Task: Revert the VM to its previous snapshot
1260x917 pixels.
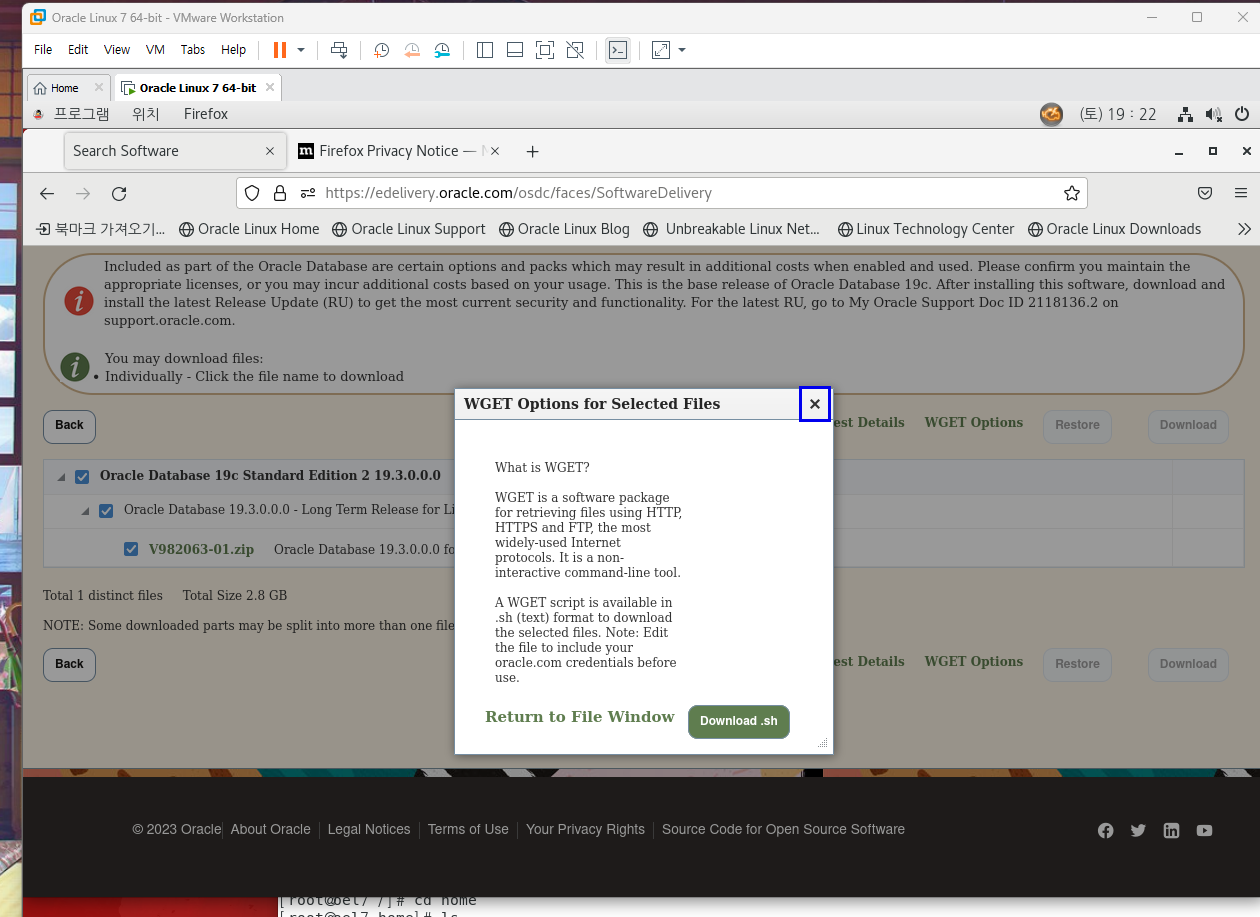Action: [x=412, y=50]
